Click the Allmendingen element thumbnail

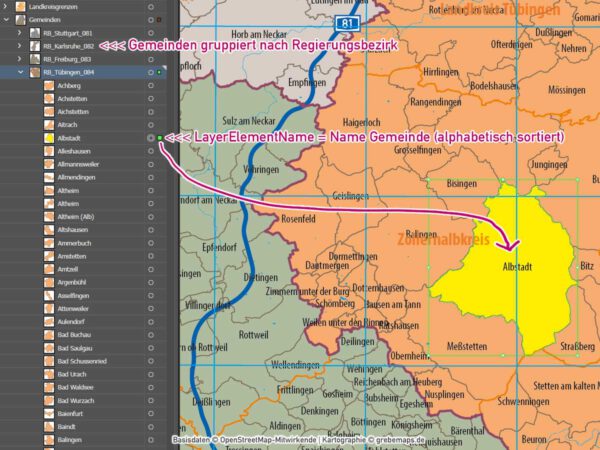[49, 177]
